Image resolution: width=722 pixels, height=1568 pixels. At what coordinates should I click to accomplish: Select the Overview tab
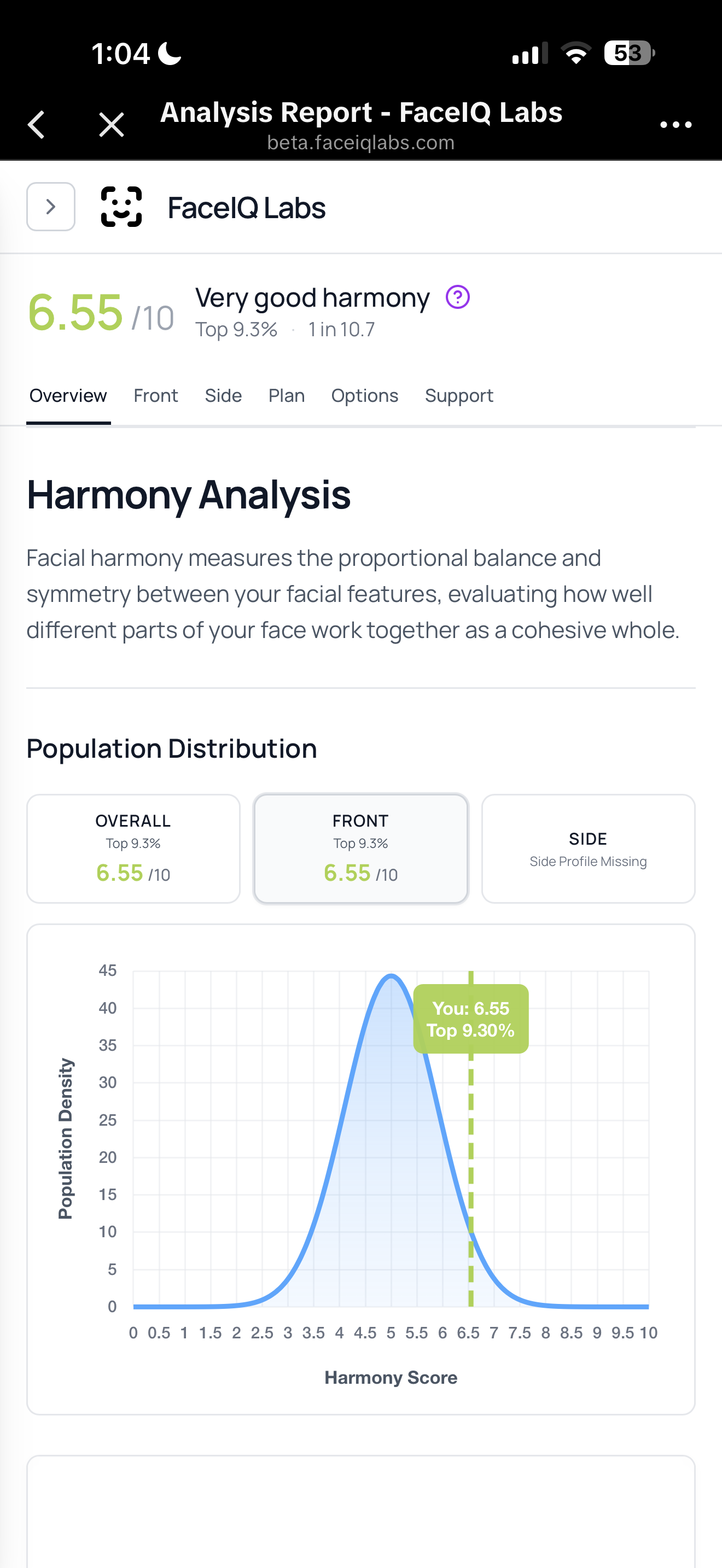[x=68, y=396]
